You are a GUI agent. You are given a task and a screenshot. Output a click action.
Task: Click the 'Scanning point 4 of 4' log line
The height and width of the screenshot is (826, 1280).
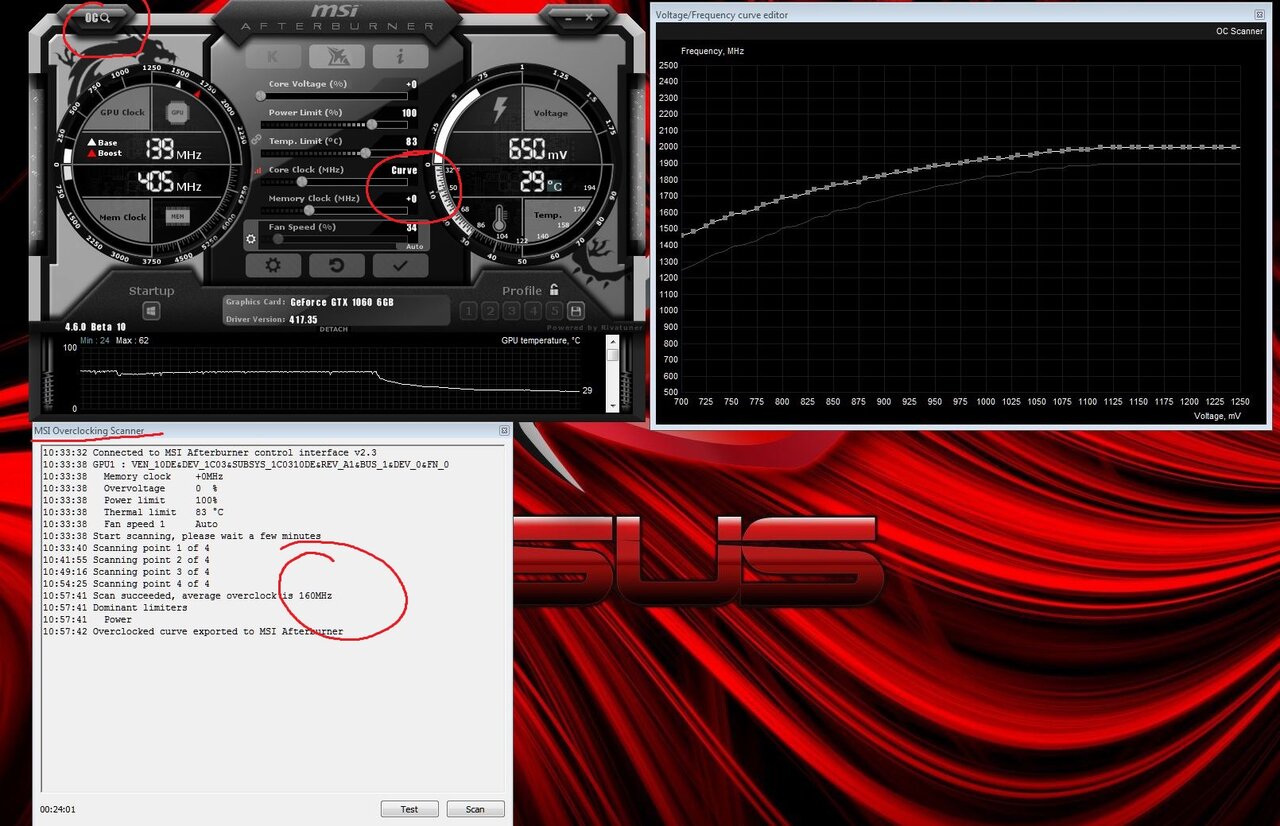click(126, 584)
